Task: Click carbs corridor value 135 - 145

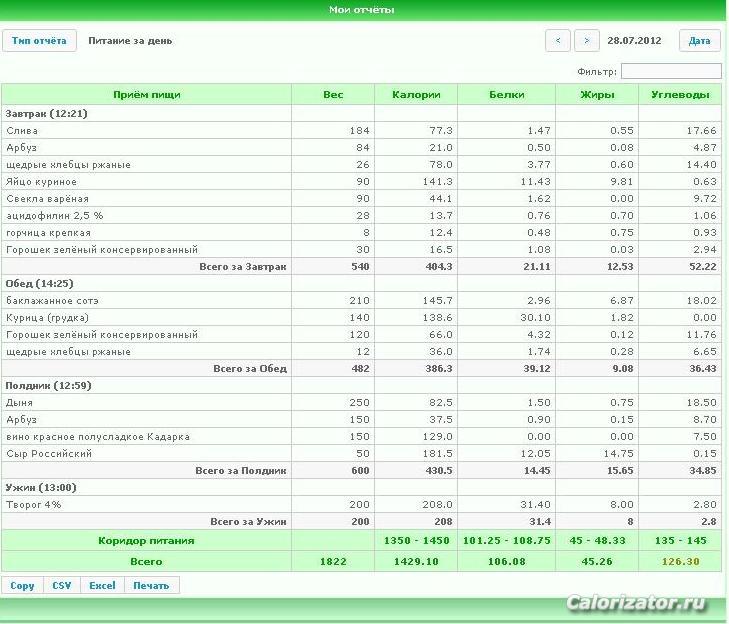Action: click(x=680, y=541)
